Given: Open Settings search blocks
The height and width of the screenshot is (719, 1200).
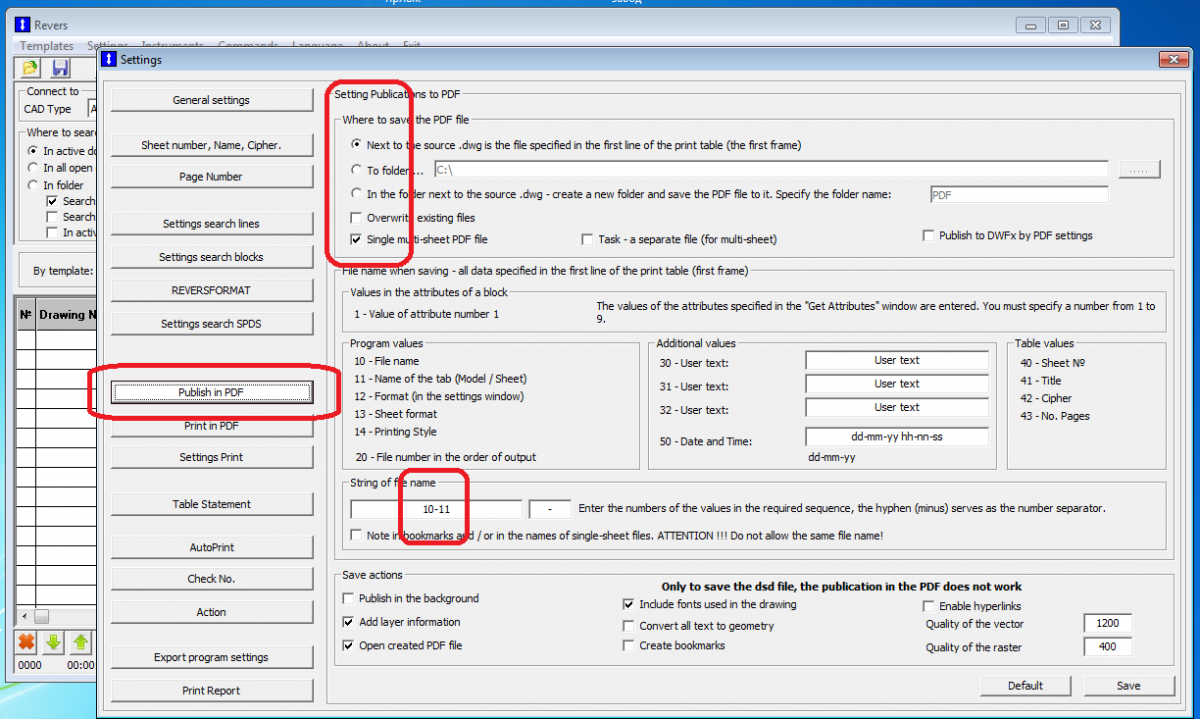Looking at the screenshot, I should [x=211, y=257].
